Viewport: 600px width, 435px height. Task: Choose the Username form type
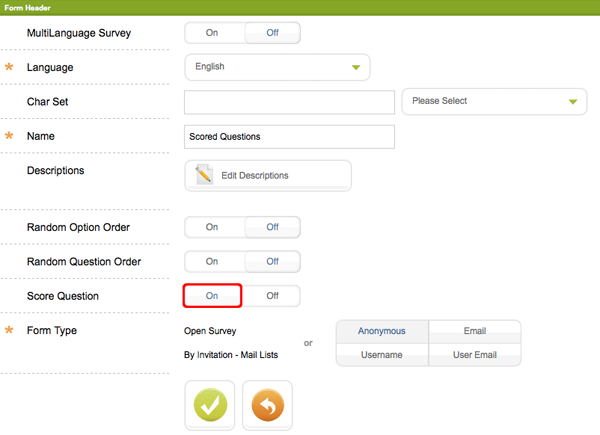point(381,355)
